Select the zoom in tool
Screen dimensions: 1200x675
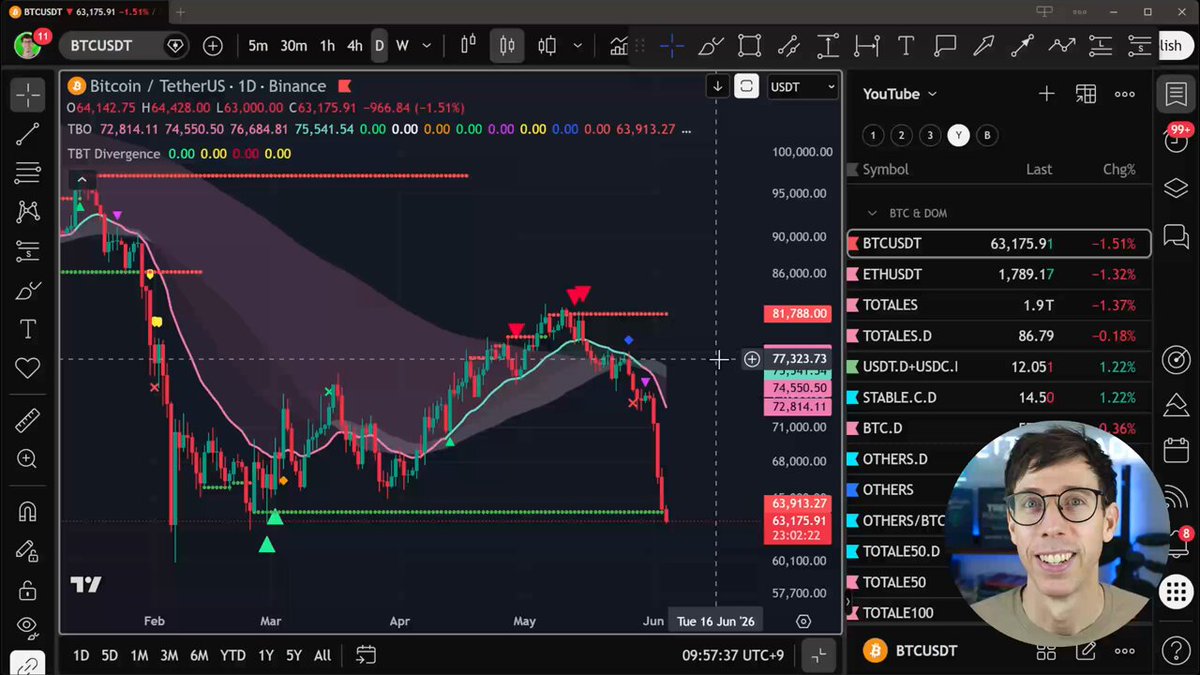tap(28, 460)
